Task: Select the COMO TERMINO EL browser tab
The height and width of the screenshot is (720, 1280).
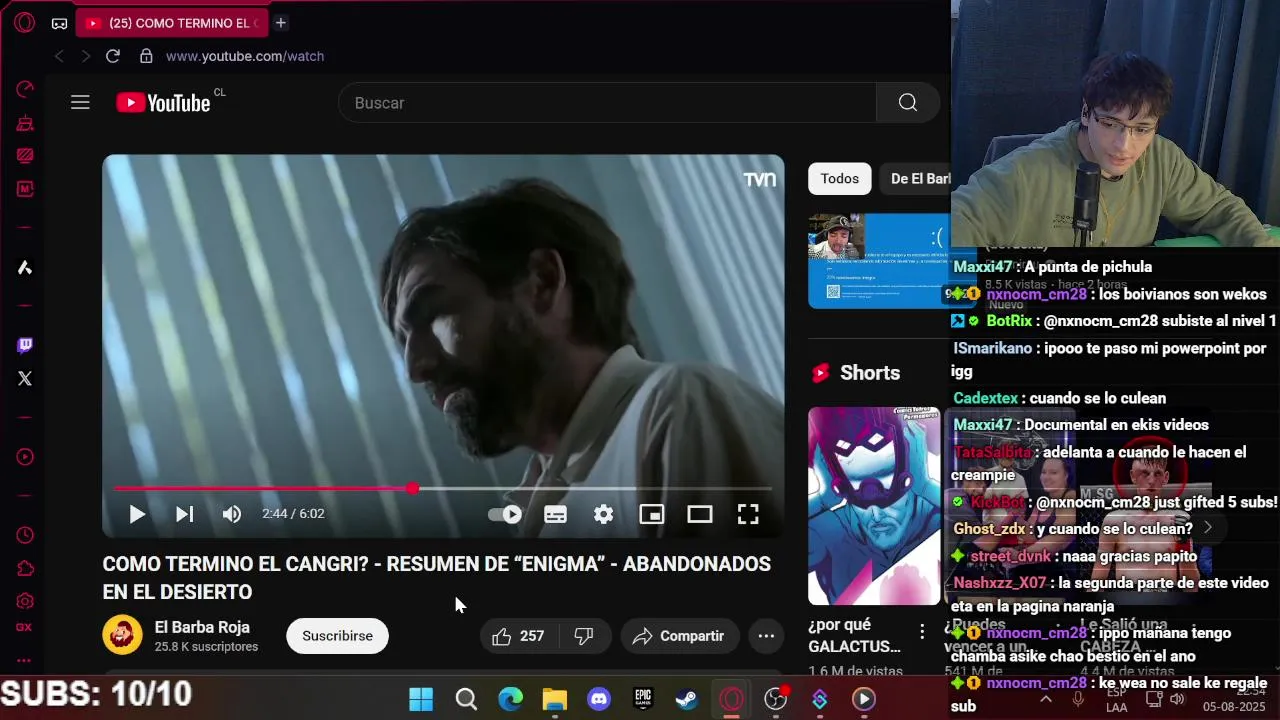Action: pos(170,22)
